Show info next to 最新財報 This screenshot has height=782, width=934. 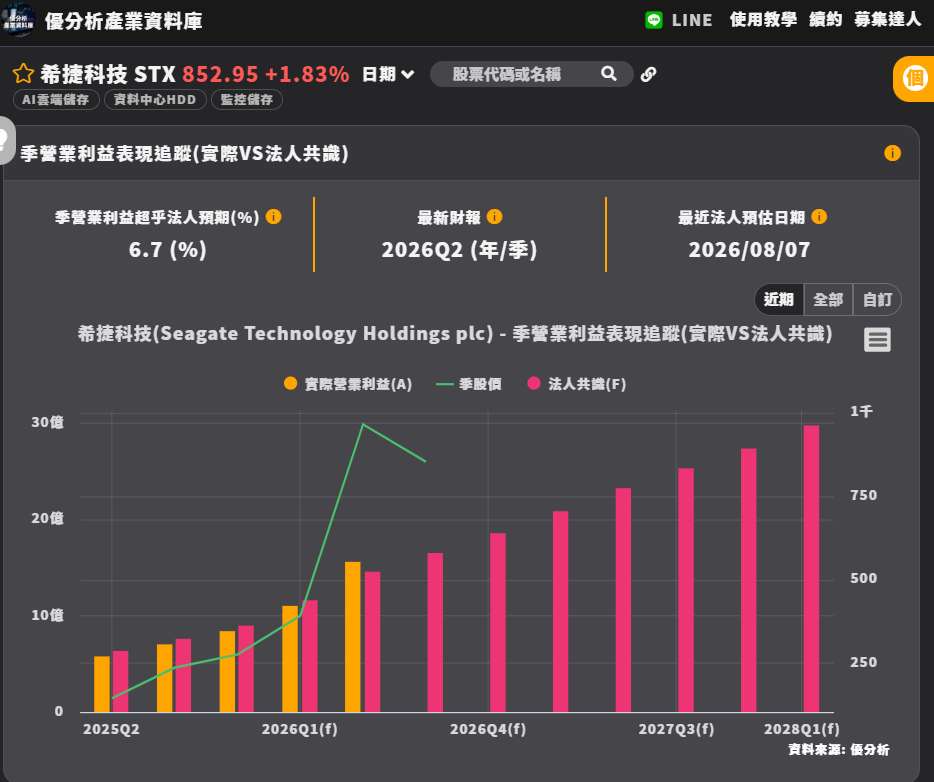point(494,216)
